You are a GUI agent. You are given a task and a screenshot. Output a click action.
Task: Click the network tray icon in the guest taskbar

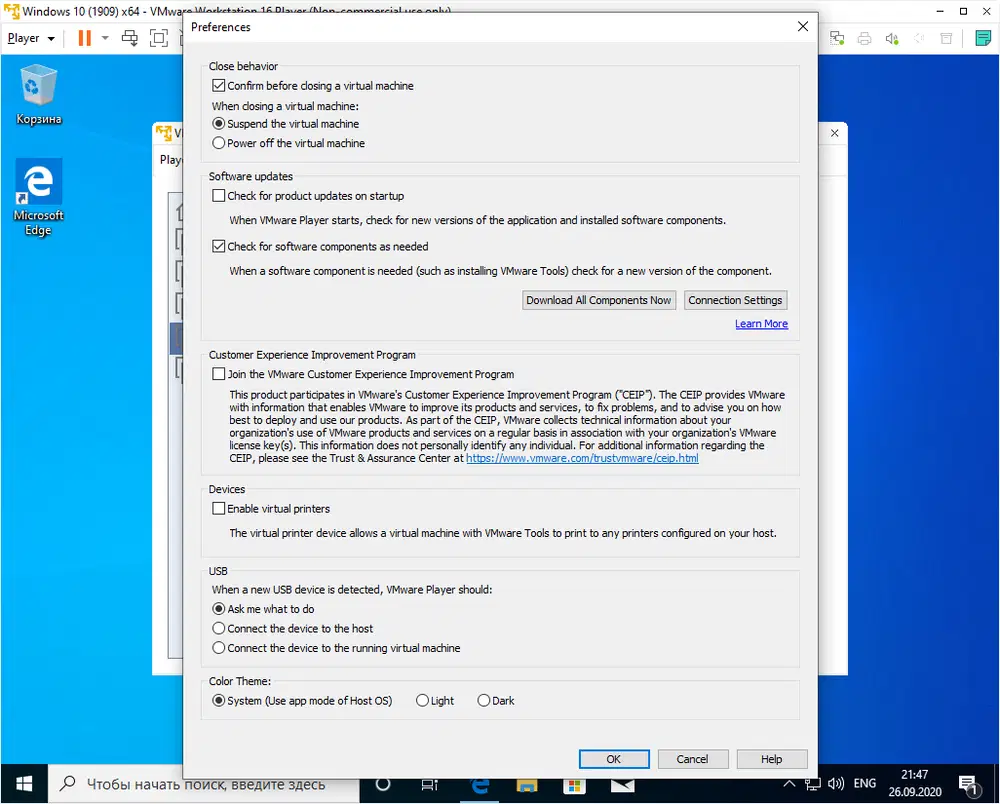click(x=812, y=784)
